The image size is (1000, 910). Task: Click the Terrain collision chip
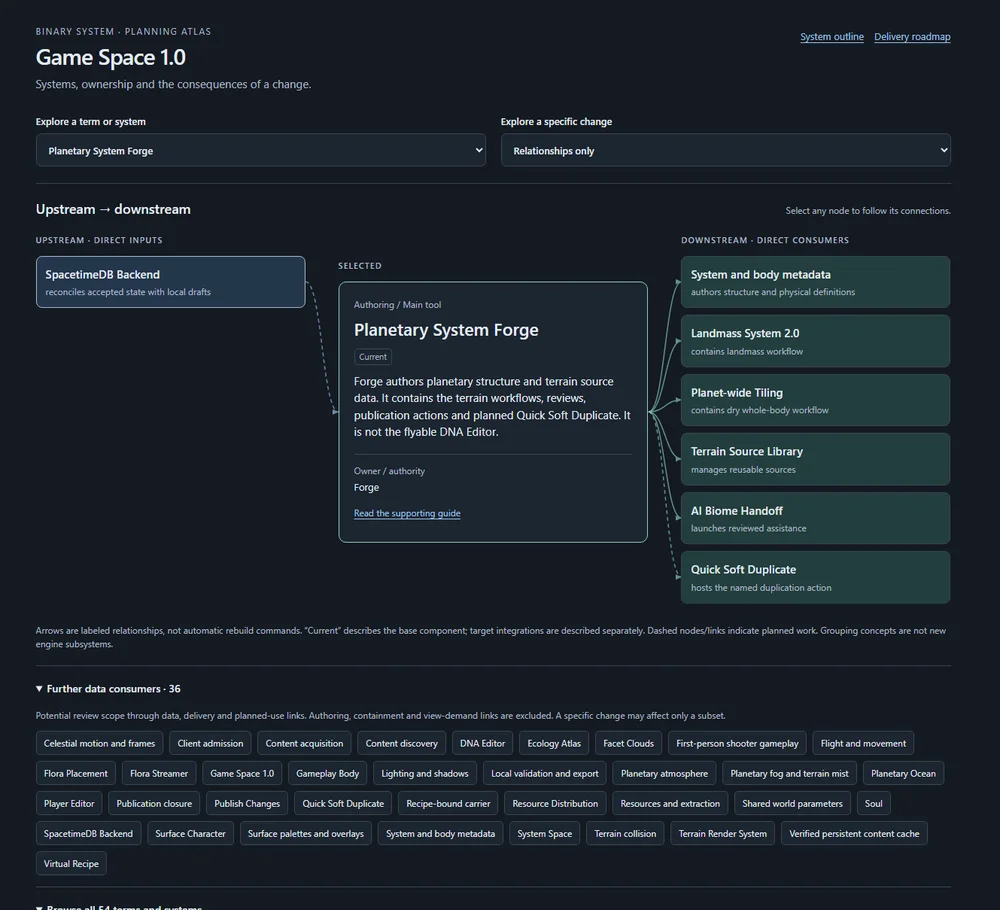pos(625,833)
